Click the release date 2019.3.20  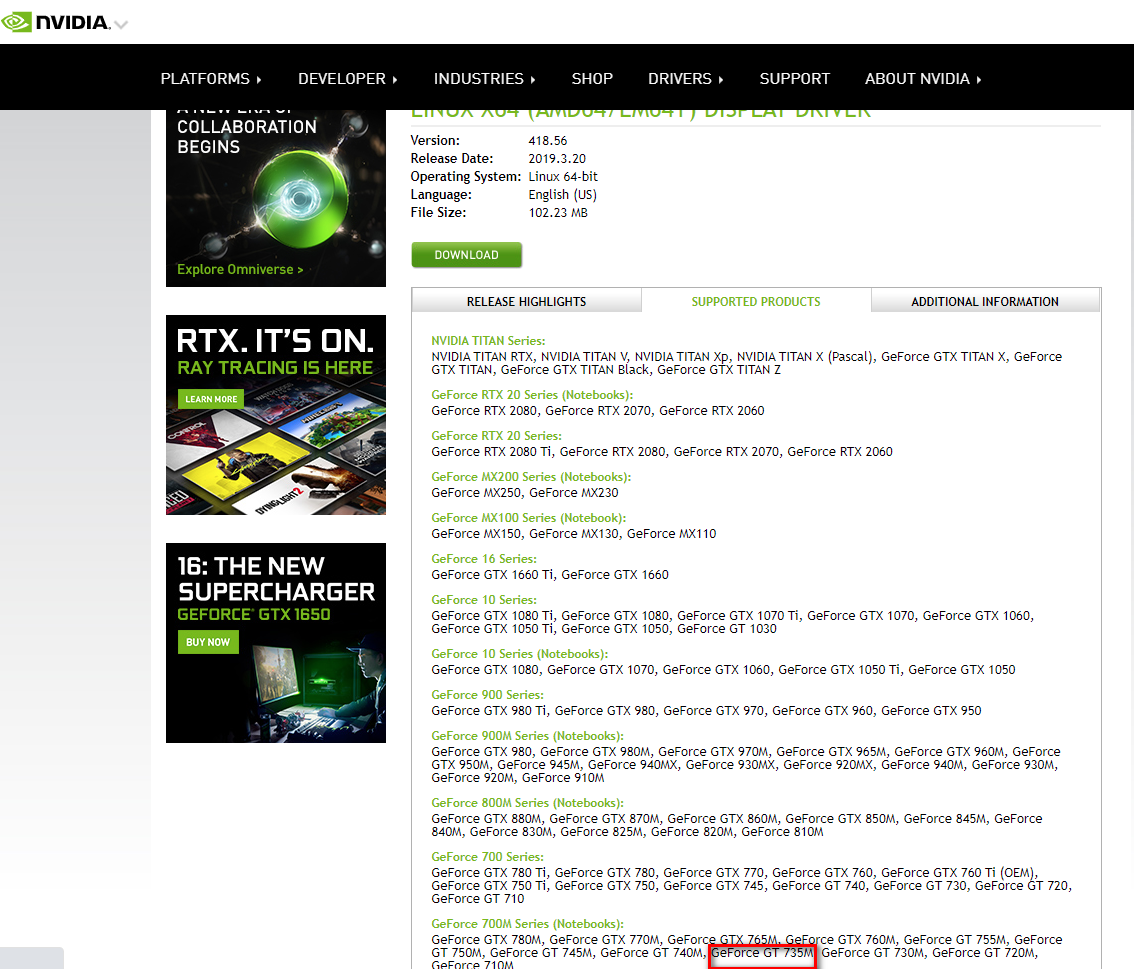tap(557, 158)
